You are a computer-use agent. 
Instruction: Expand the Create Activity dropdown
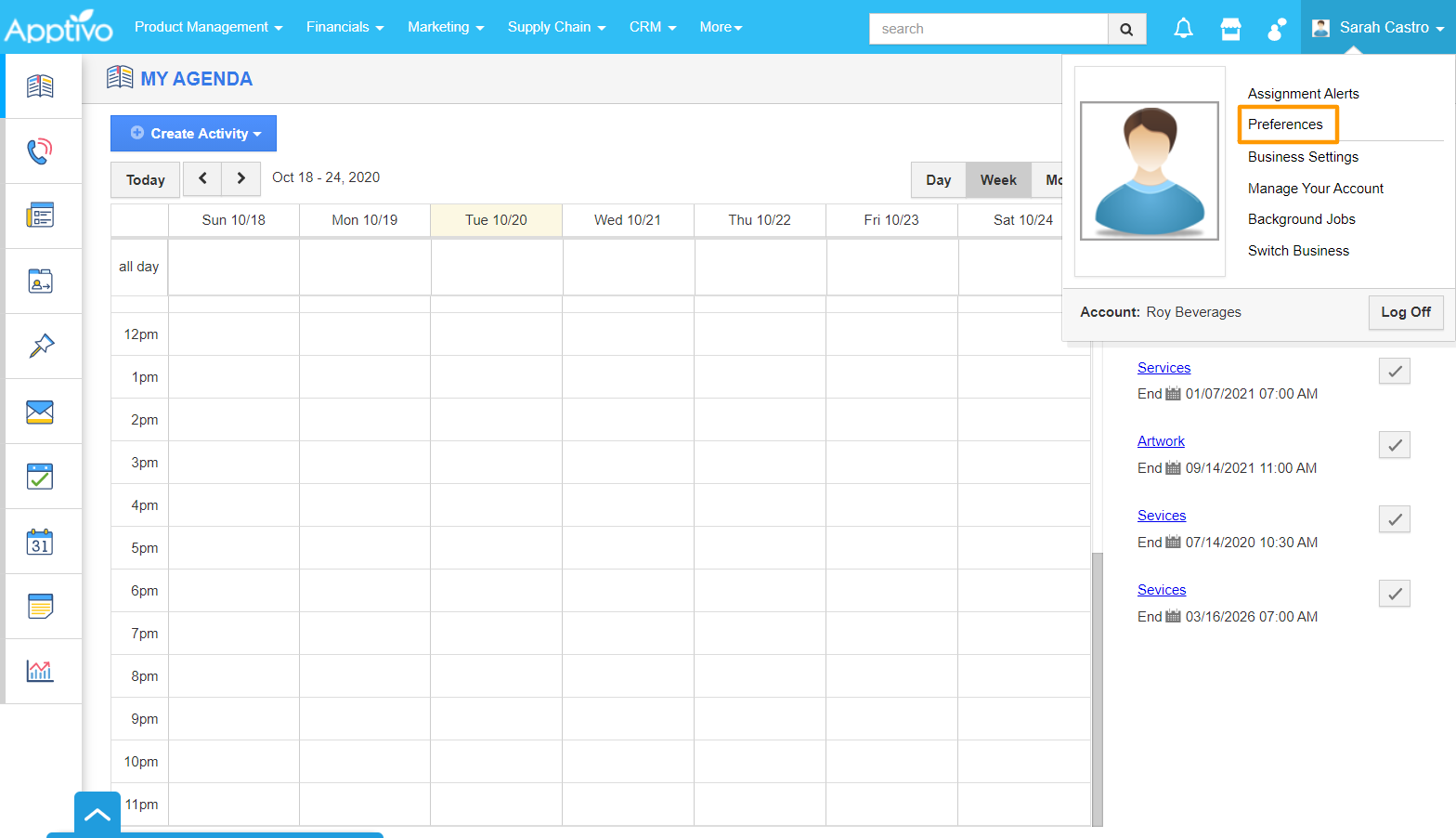[x=193, y=134]
